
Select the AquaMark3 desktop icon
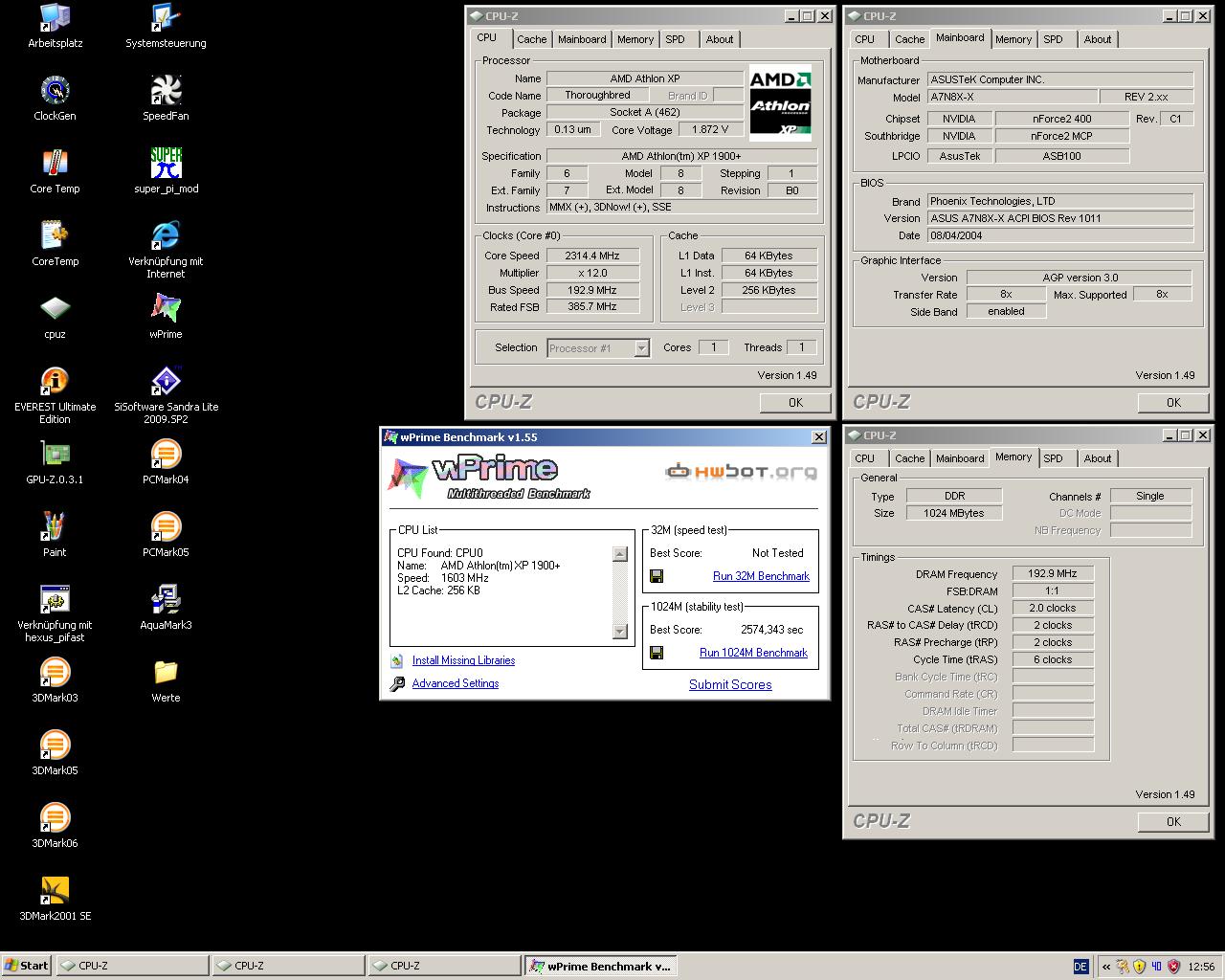[166, 600]
